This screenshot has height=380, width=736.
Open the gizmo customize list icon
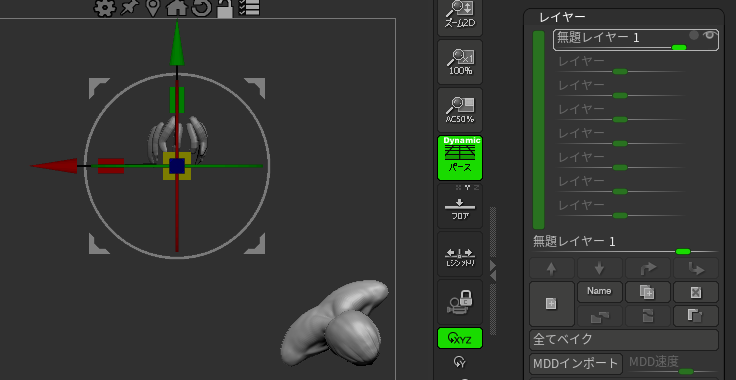(249, 8)
